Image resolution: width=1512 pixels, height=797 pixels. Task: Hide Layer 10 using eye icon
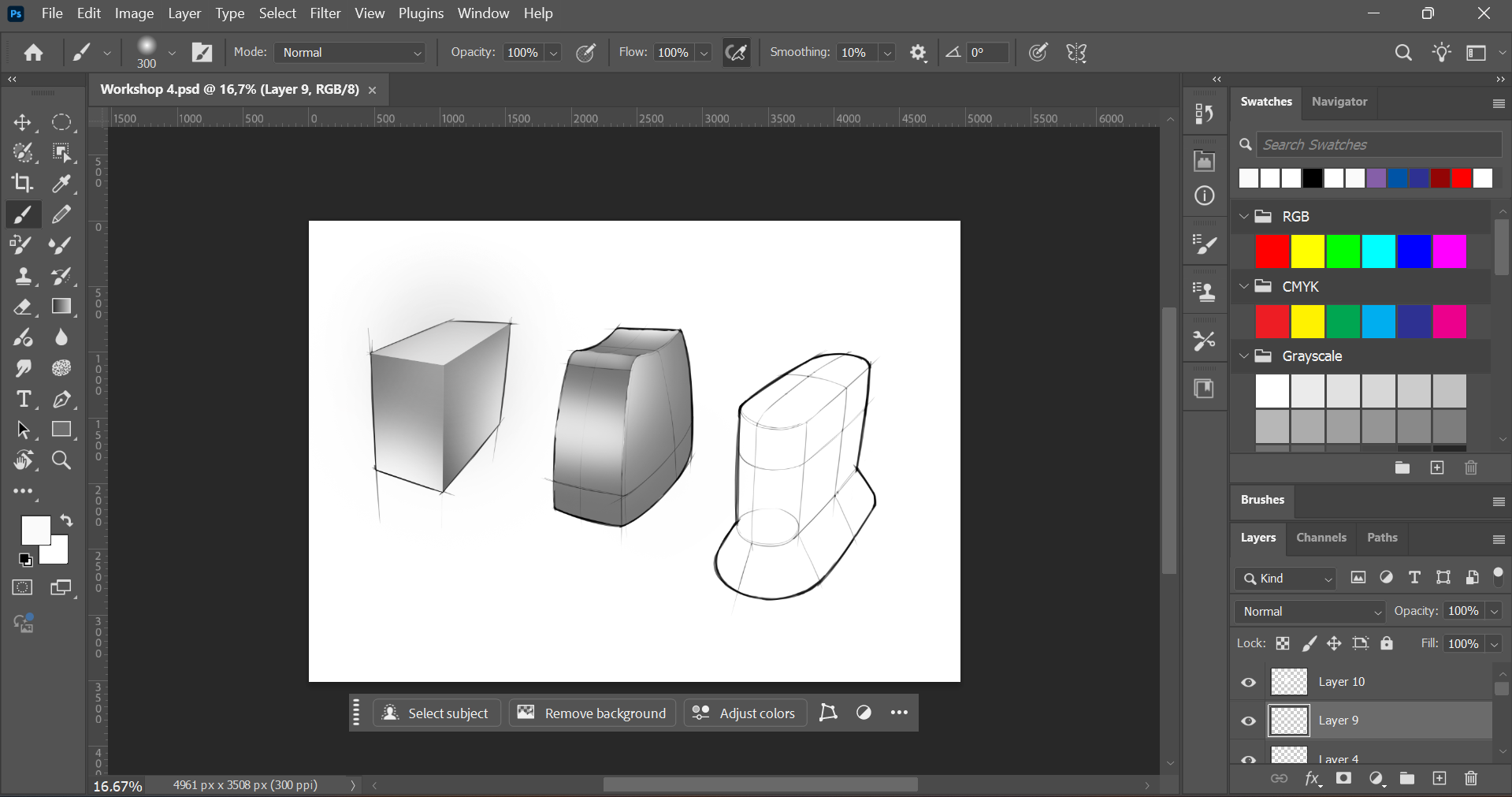coord(1248,683)
